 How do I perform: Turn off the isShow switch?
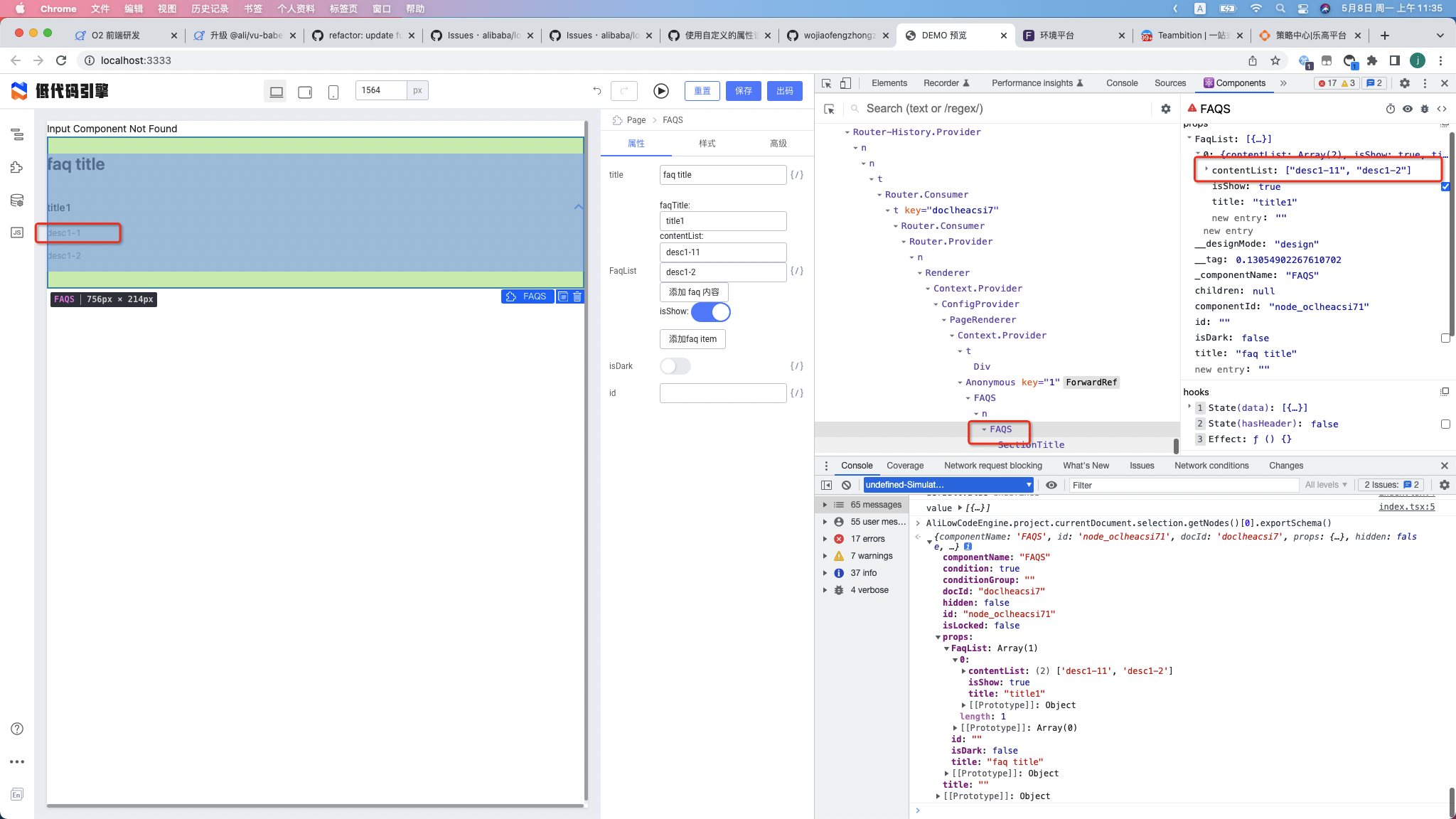[710, 312]
